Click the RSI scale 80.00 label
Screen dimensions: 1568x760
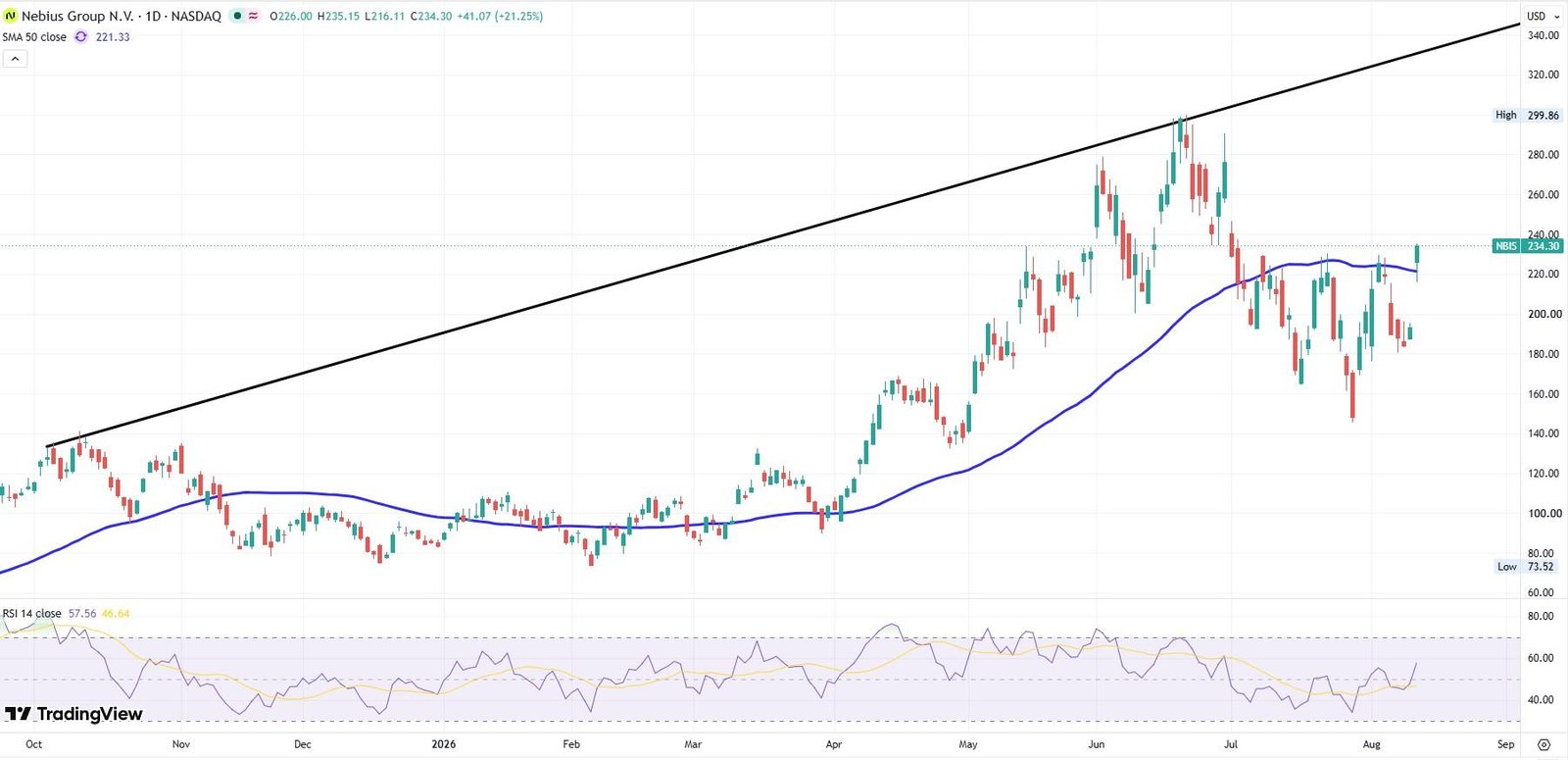[1542, 617]
